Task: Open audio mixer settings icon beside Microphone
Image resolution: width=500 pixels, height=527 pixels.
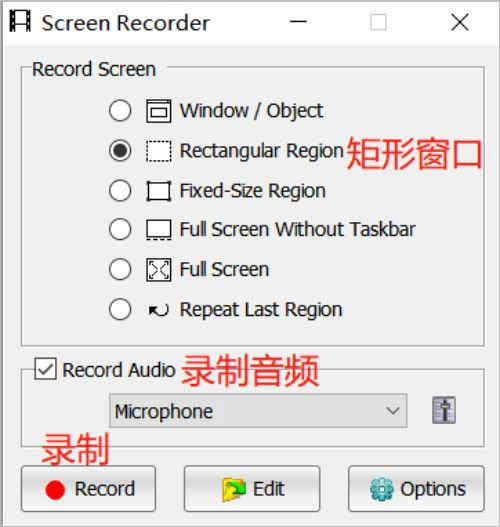Action: (x=444, y=410)
